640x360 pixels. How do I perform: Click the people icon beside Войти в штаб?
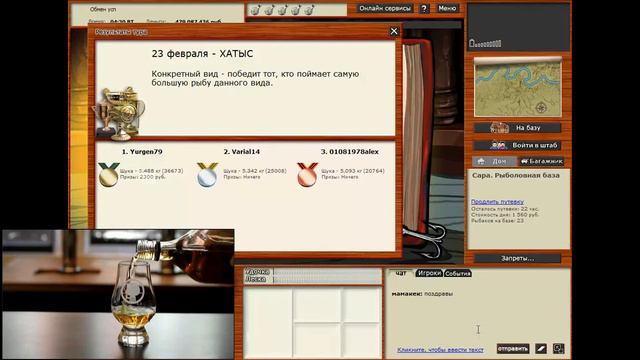[x=498, y=145]
